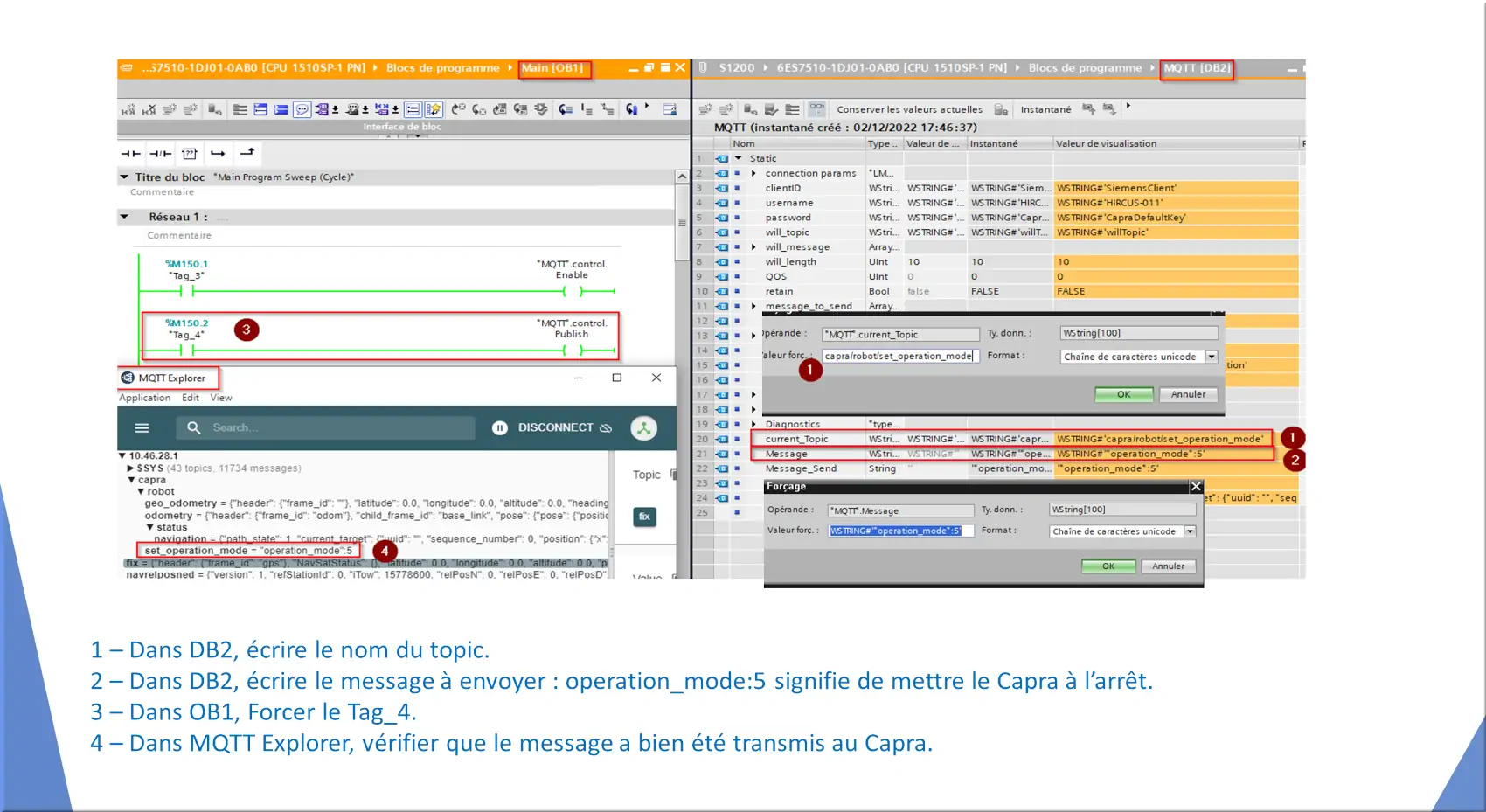The image size is (1486, 812).
Task: Open the MQTT Explorer hamburger menu
Action: click(142, 427)
